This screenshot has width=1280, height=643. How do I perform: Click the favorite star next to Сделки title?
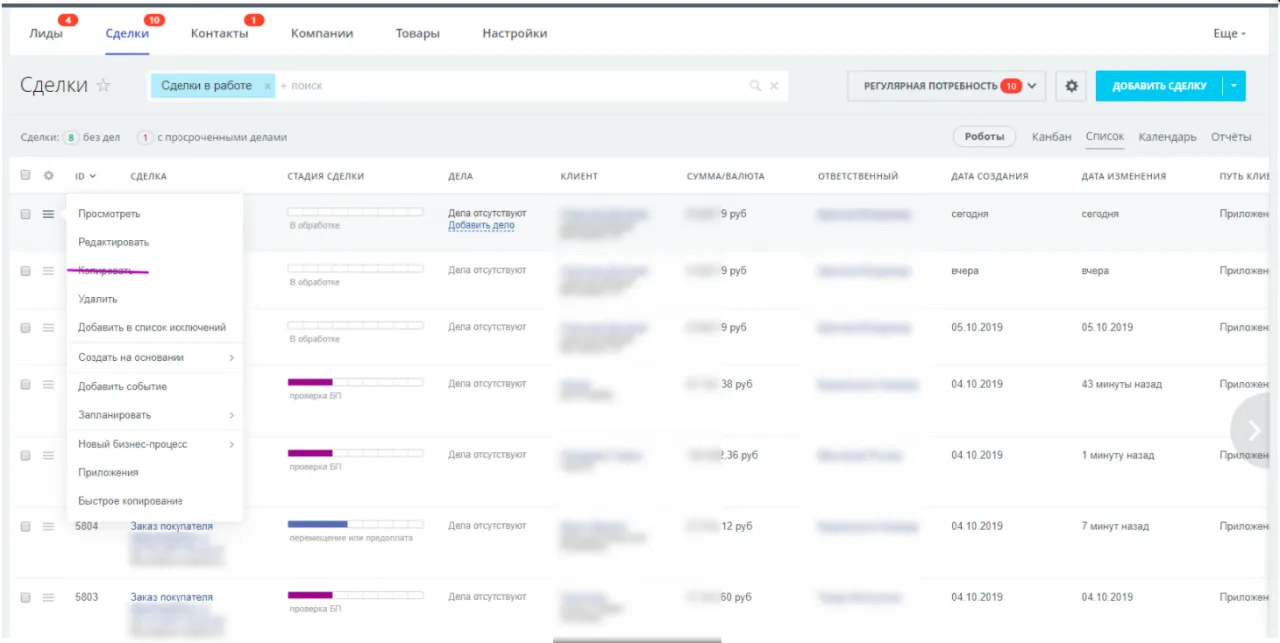pyautogui.click(x=103, y=86)
